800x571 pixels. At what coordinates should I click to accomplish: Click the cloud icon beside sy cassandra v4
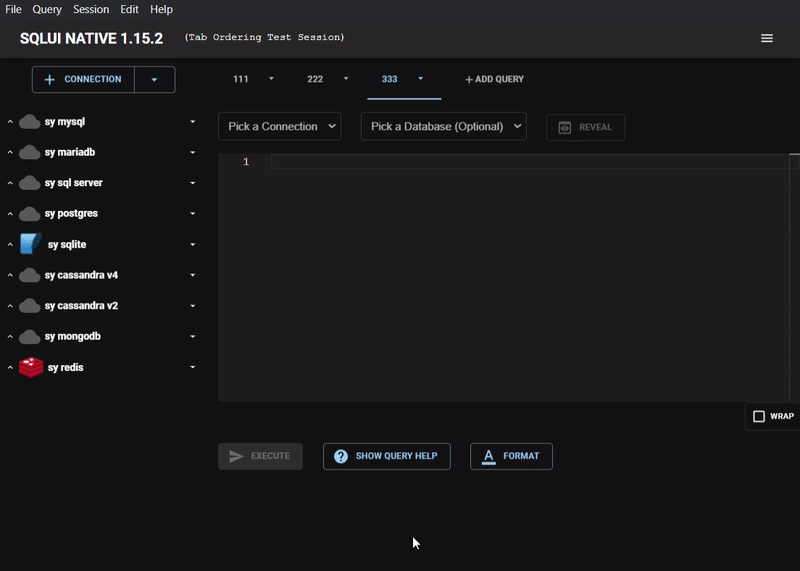click(x=30, y=275)
